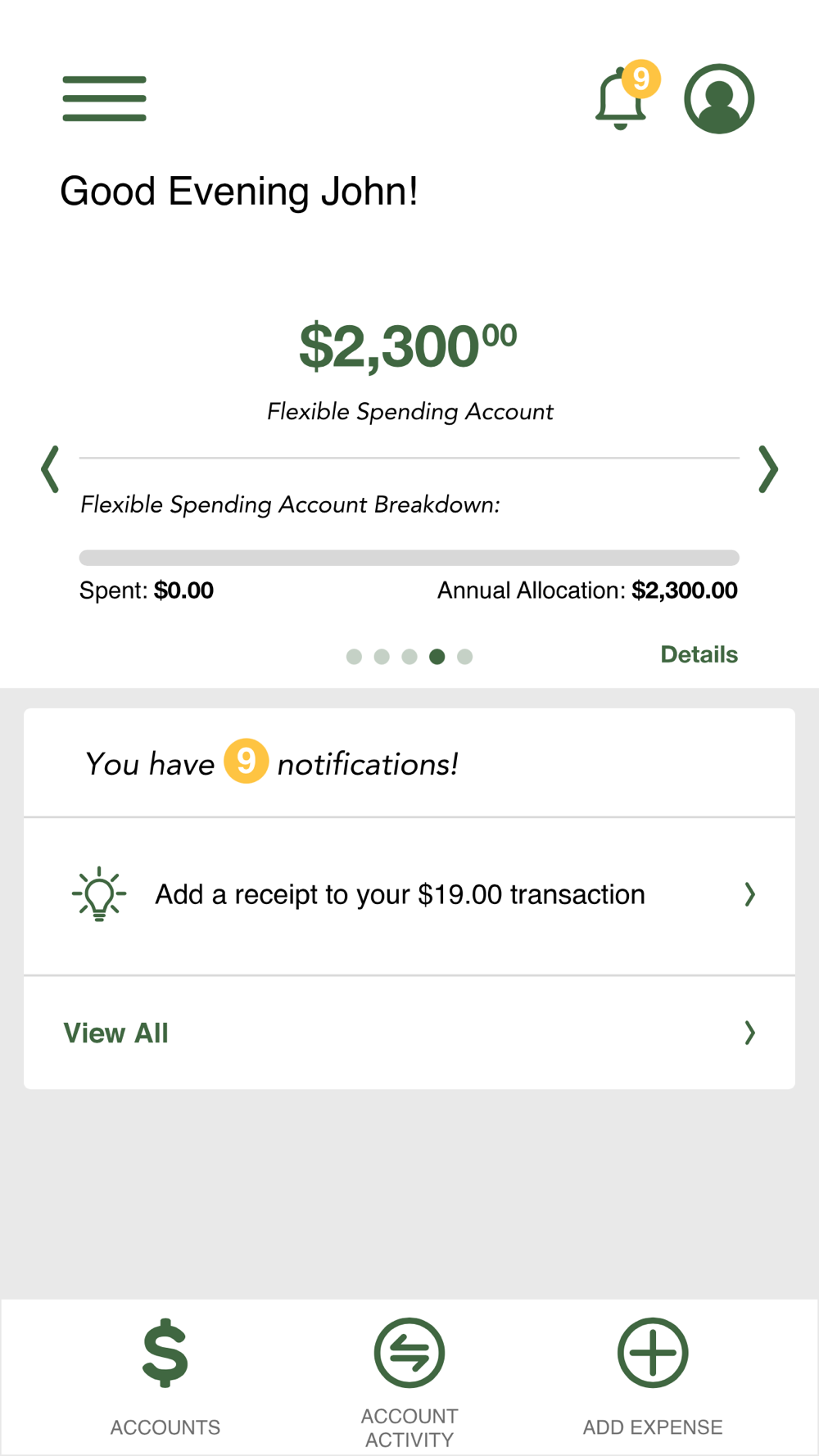819x1456 pixels.
Task: Open Add a receipt to $19.00 transaction
Action: click(x=400, y=894)
